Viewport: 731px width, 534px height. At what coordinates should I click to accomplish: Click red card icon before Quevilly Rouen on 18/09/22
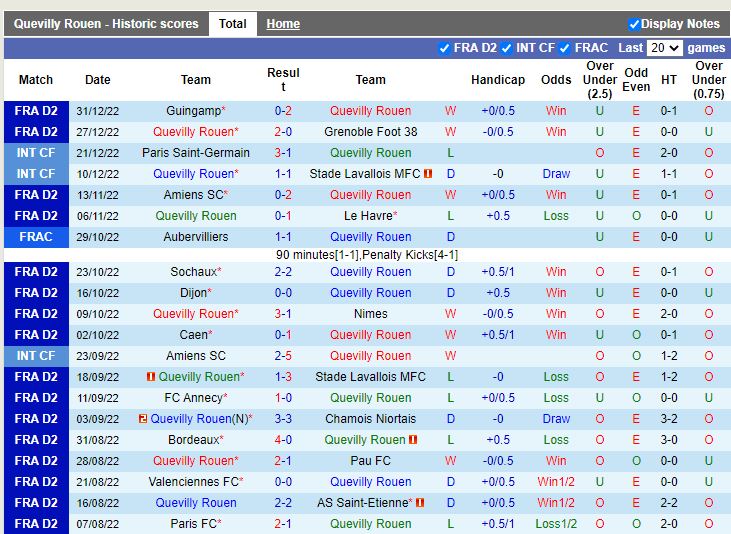coord(151,377)
